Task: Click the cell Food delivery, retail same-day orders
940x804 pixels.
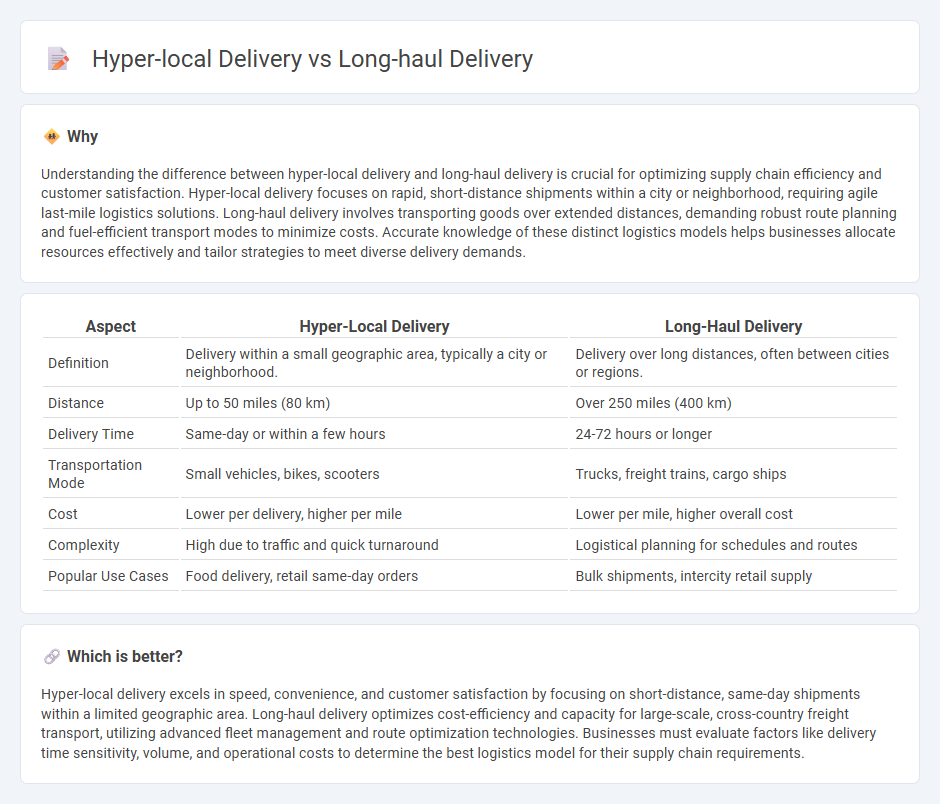Action: [x=374, y=576]
